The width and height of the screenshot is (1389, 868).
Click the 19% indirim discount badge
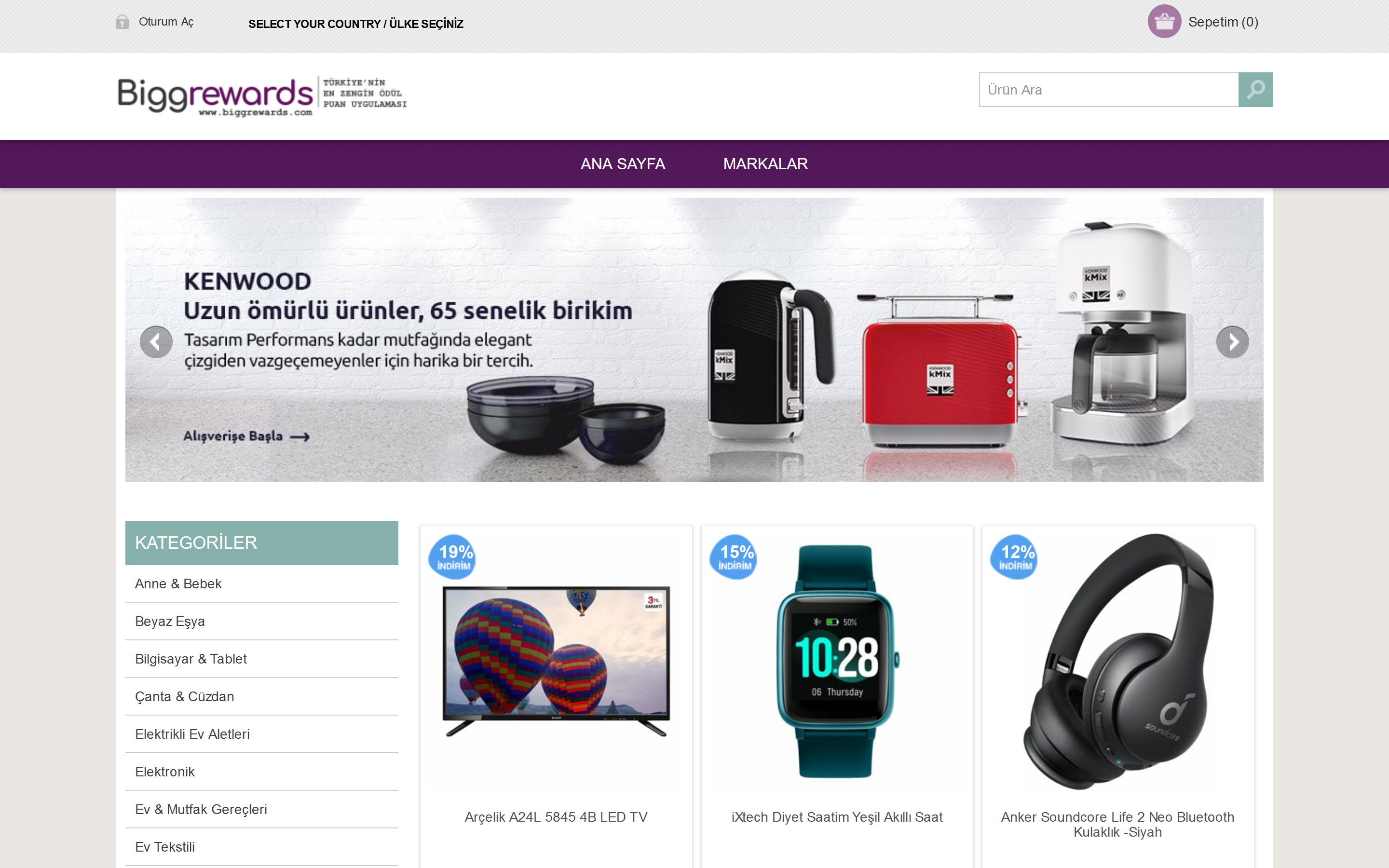click(x=453, y=557)
